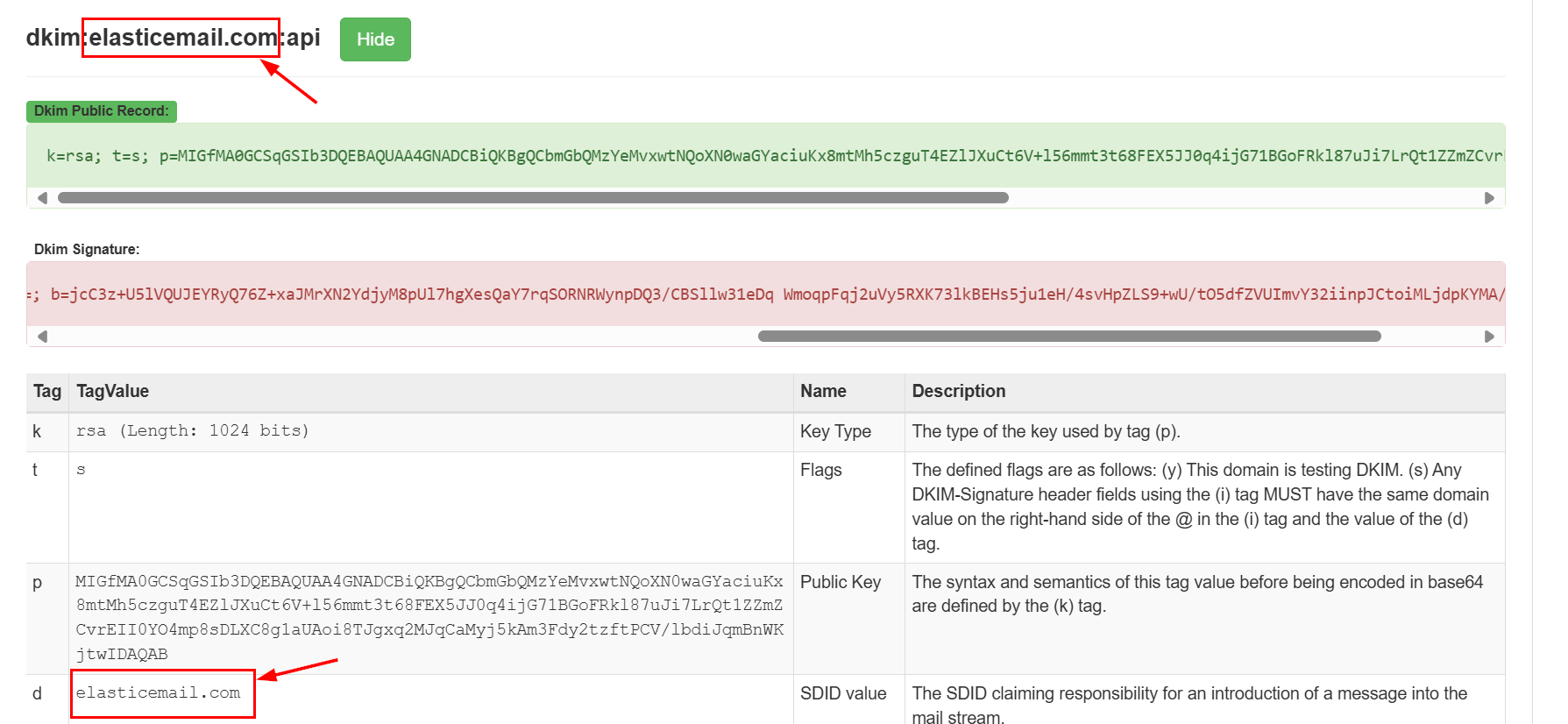Click the Dkim Public Record horizontal scrollbar thumb

pos(533,198)
